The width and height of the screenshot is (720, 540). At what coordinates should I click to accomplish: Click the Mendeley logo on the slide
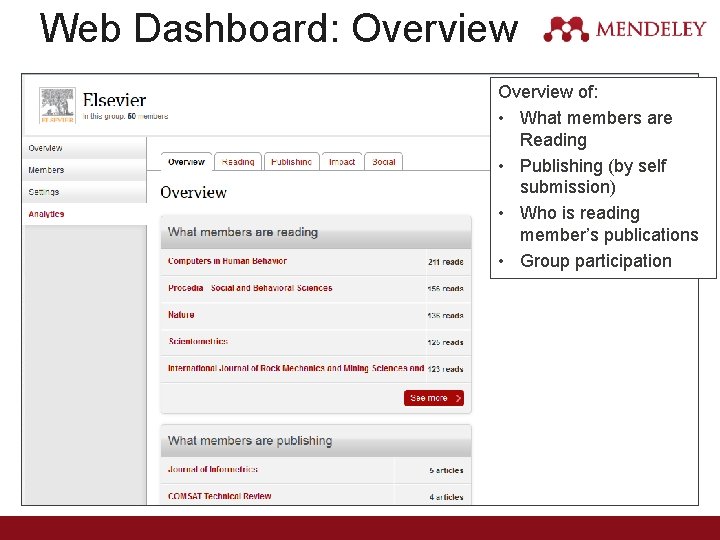click(624, 29)
